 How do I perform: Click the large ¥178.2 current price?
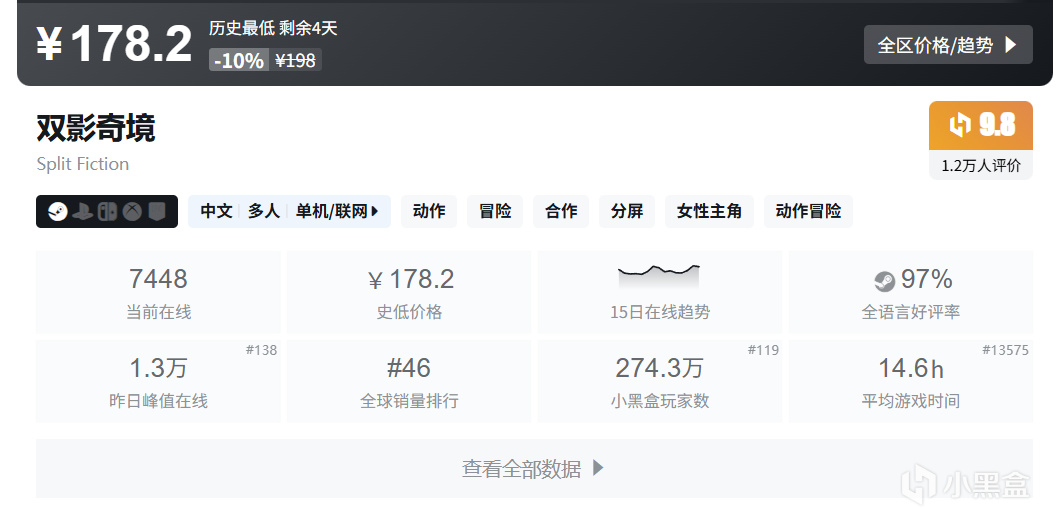click(x=114, y=45)
